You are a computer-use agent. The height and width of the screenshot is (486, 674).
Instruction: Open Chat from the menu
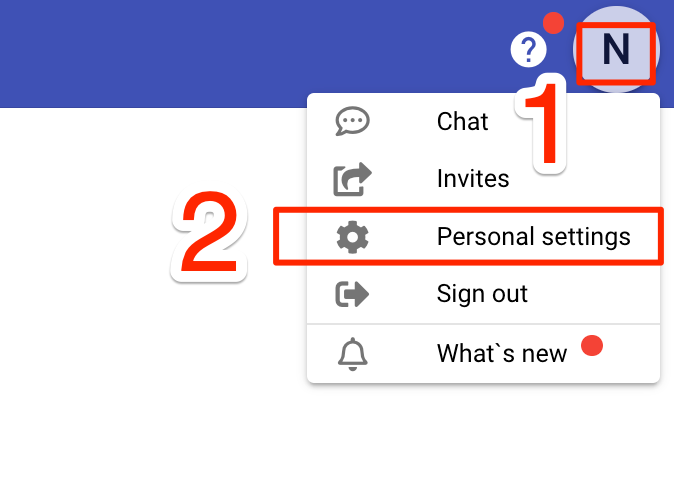click(x=483, y=121)
